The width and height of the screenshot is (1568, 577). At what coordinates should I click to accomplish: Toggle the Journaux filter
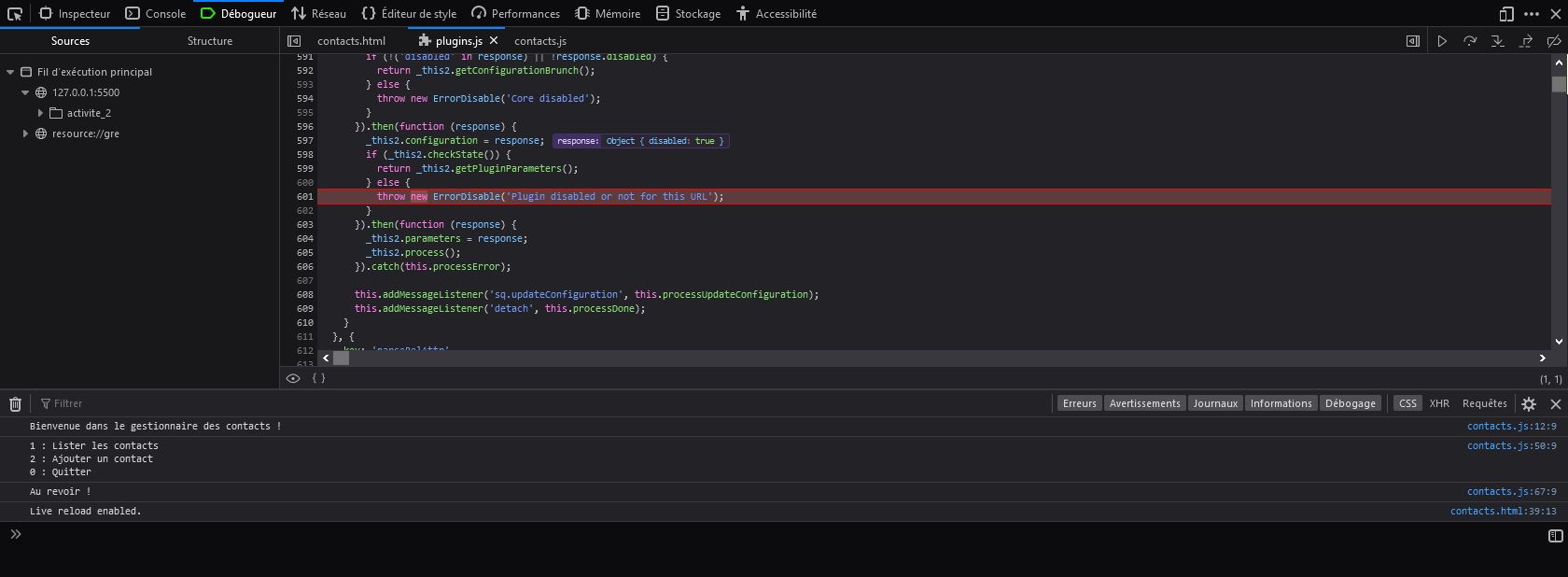[1215, 403]
